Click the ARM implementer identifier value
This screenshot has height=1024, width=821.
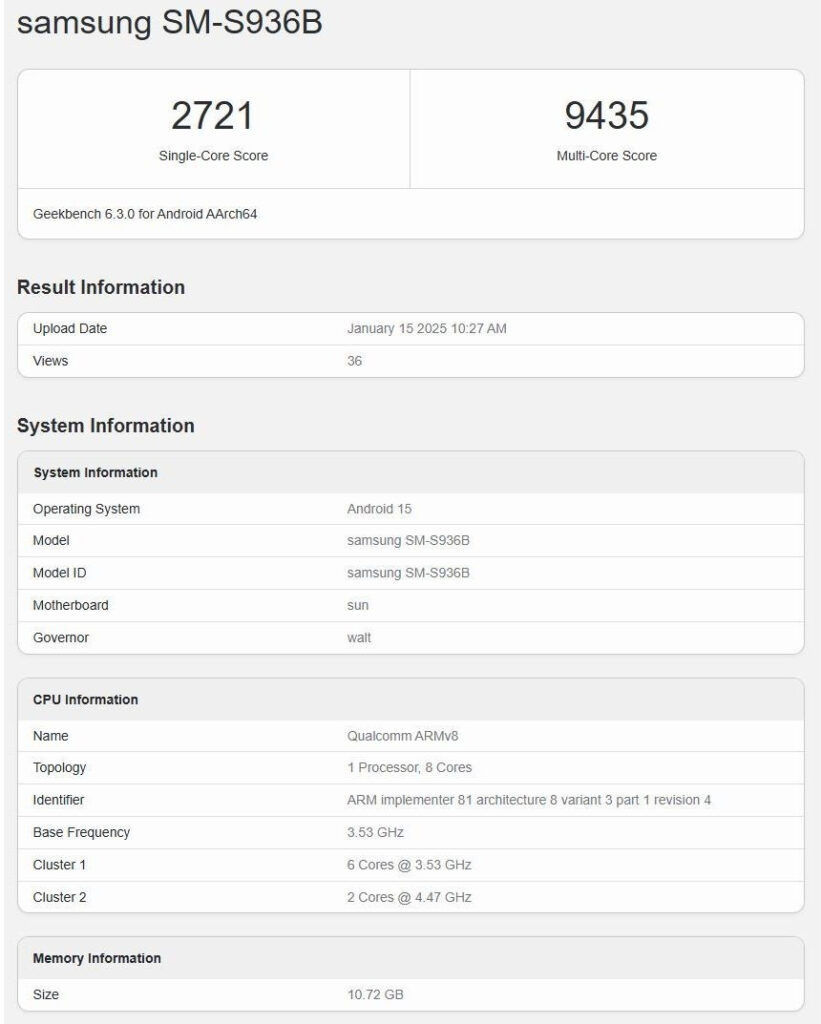pos(529,800)
